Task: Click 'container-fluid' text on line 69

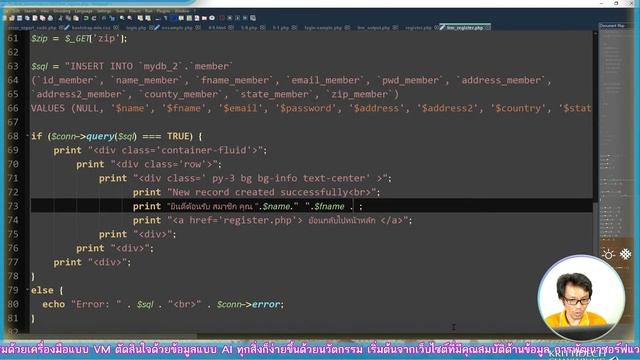Action: (x=204, y=150)
